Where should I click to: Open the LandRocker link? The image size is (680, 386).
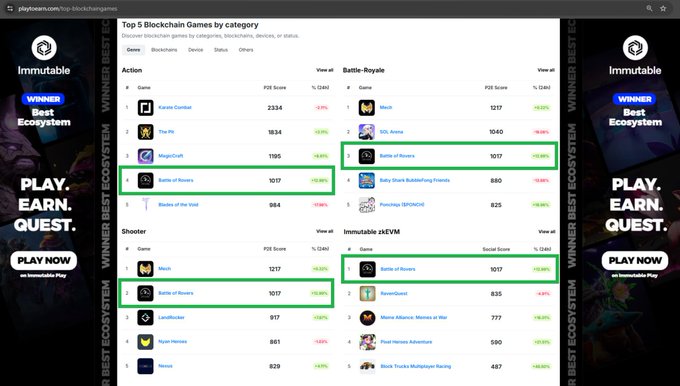pos(171,317)
